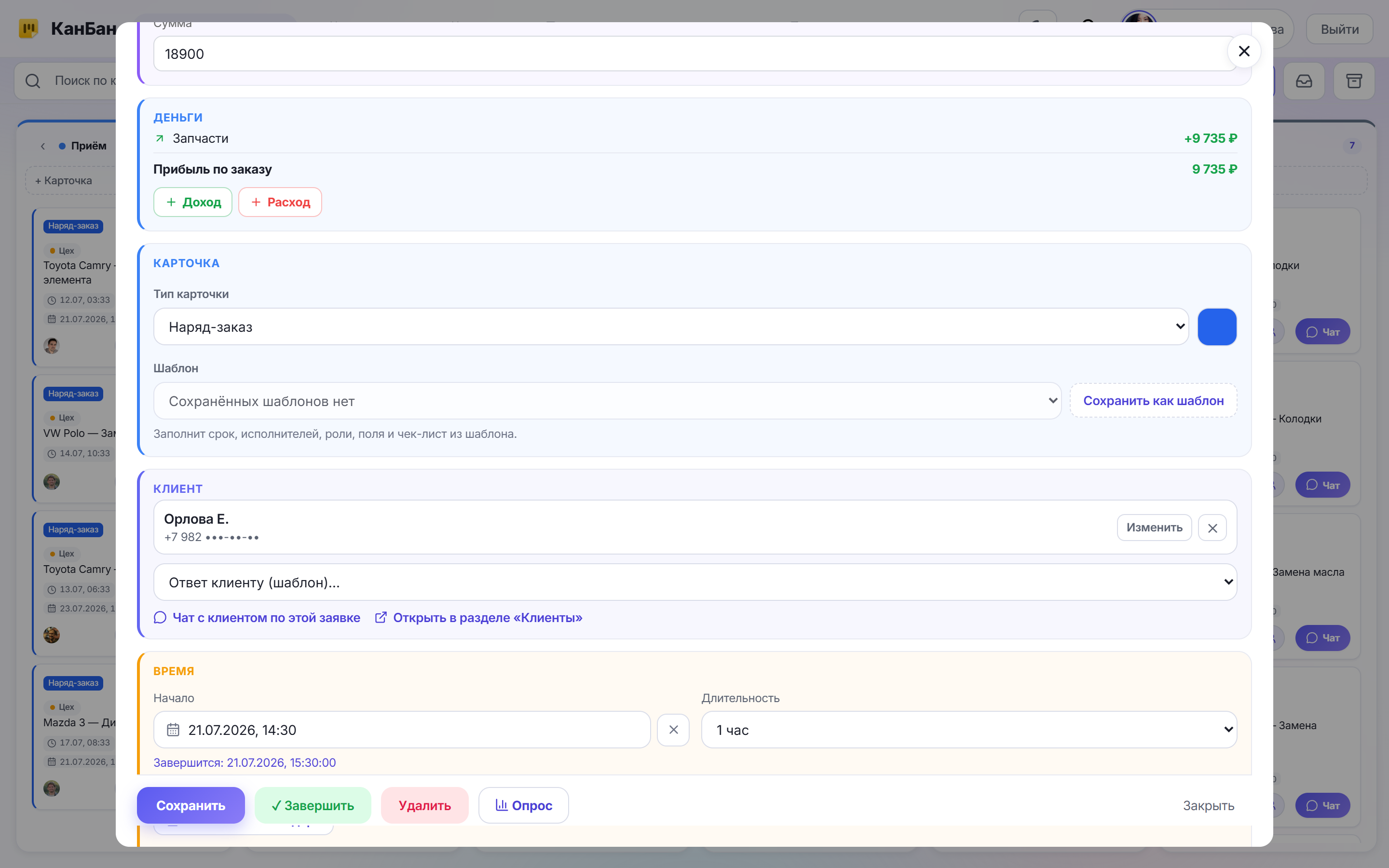Click the КанБан logo icon
The height and width of the screenshot is (868, 1389).
[x=28, y=28]
